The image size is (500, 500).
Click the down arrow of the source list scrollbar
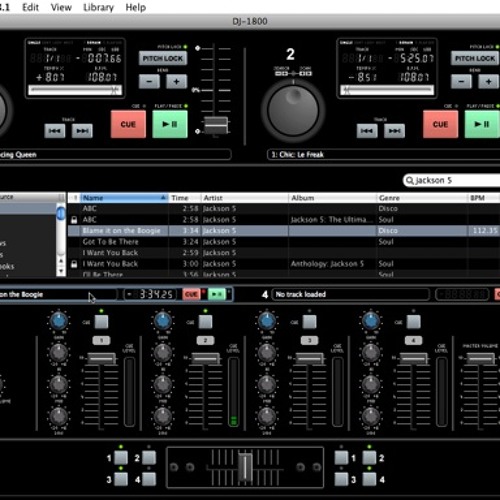[x=61, y=271]
